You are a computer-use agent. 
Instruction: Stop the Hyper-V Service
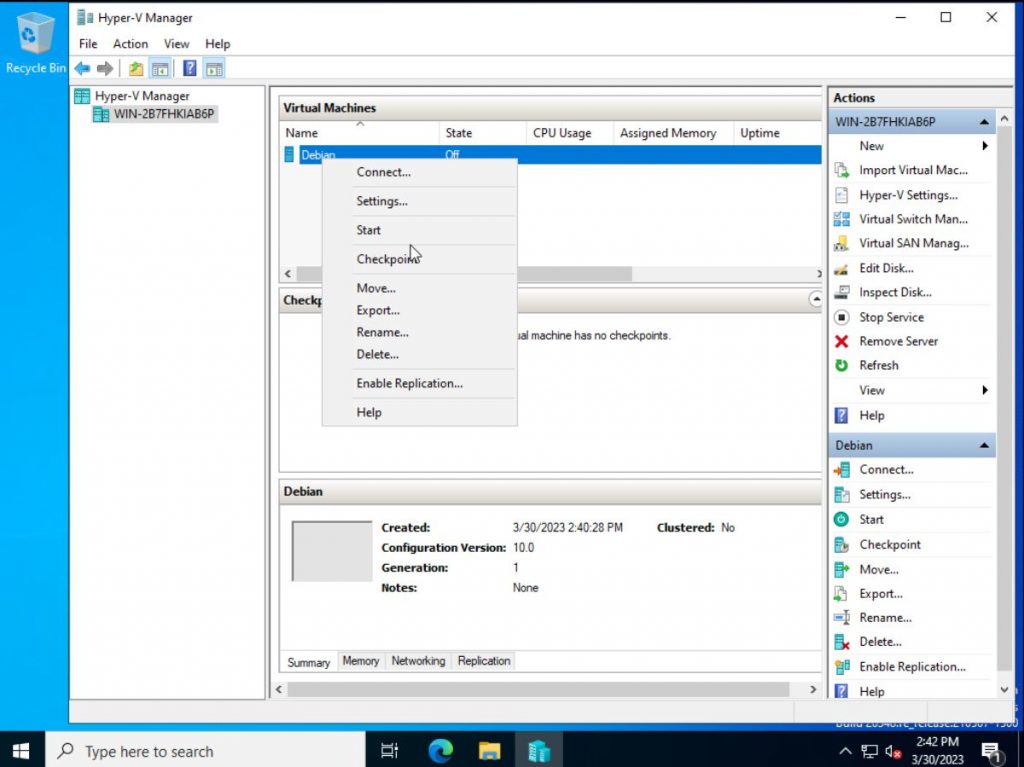click(x=892, y=317)
